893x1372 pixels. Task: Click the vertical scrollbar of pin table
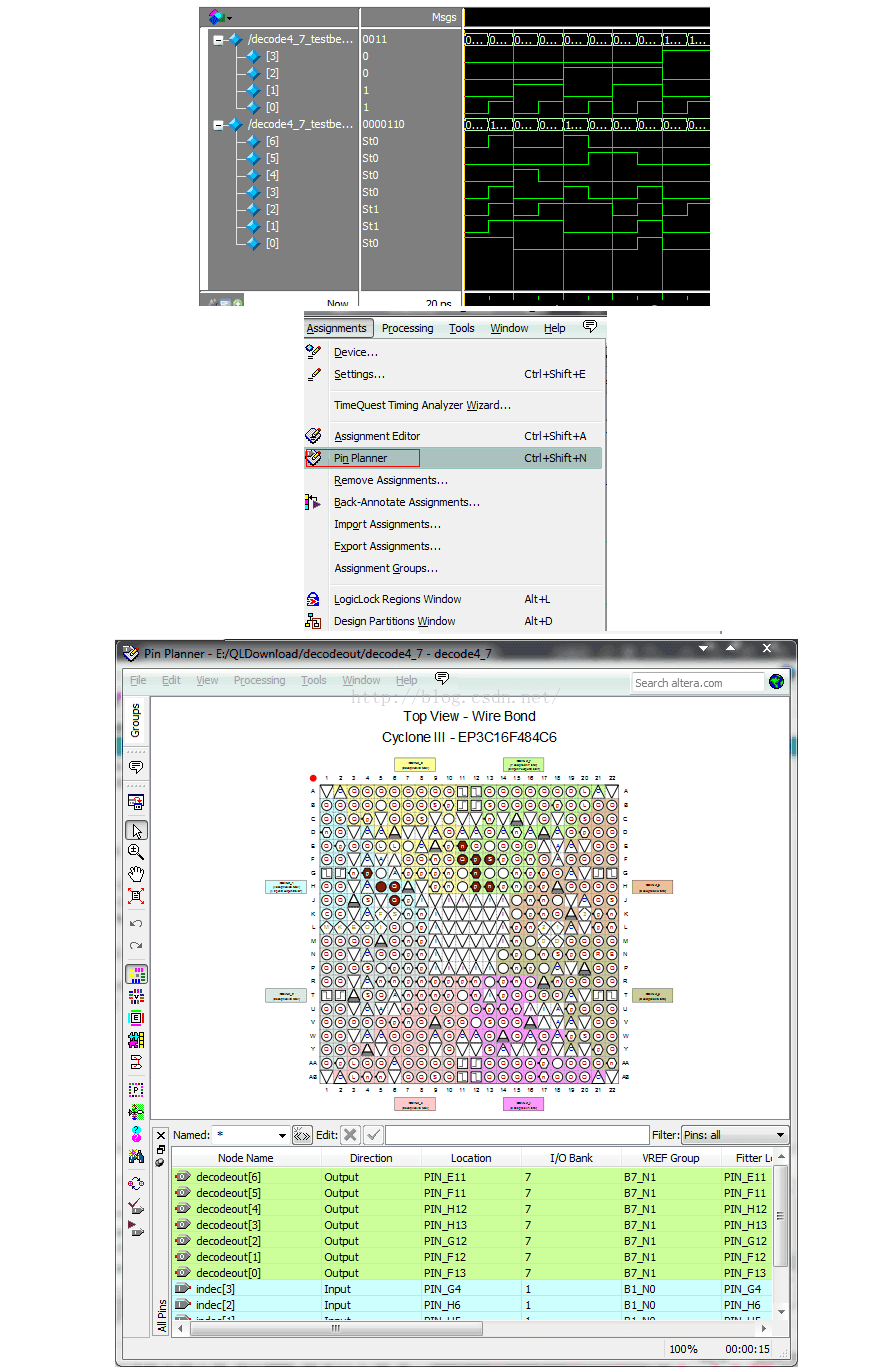(782, 1216)
